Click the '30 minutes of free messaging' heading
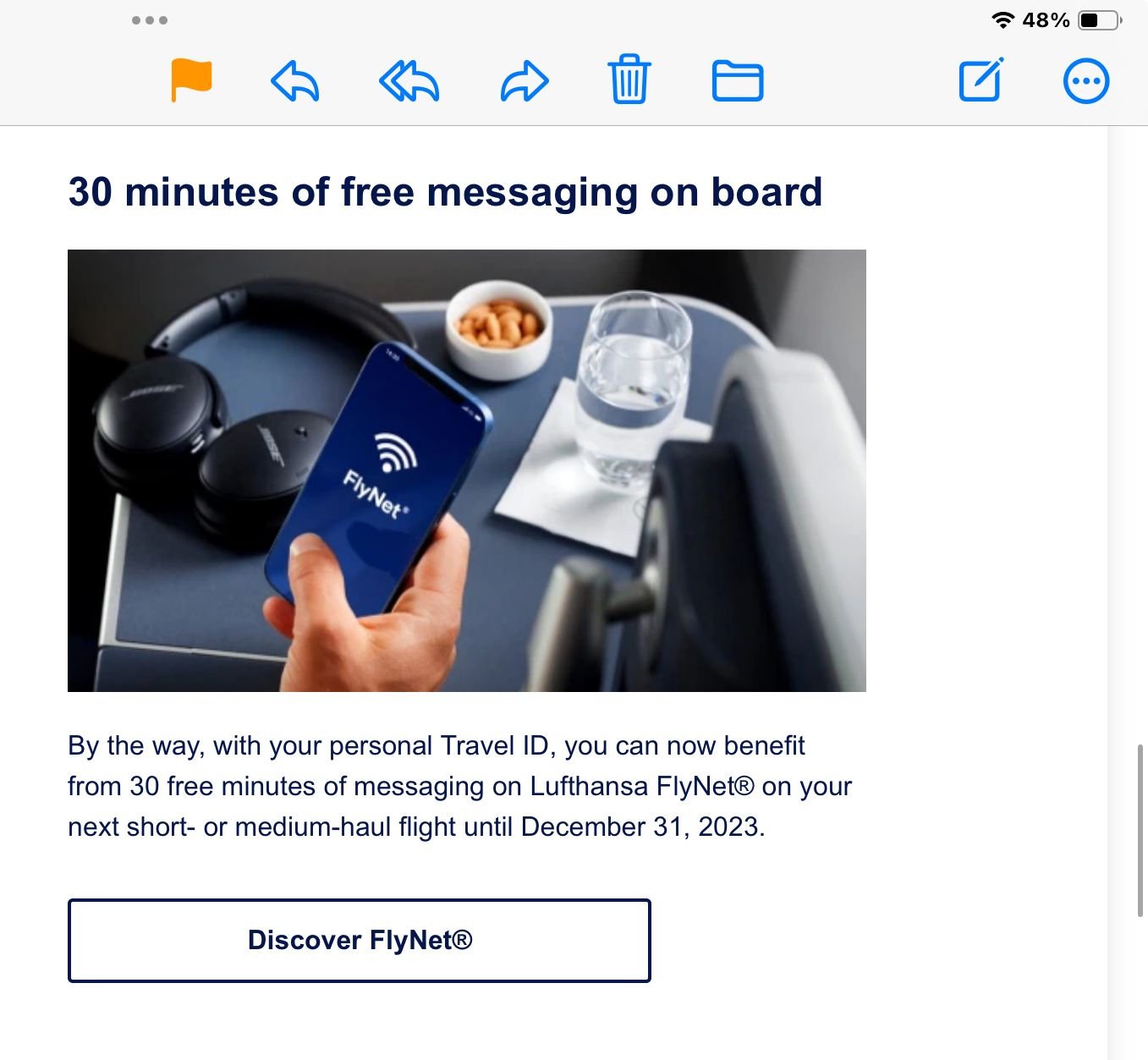1148x1060 pixels. [445, 192]
